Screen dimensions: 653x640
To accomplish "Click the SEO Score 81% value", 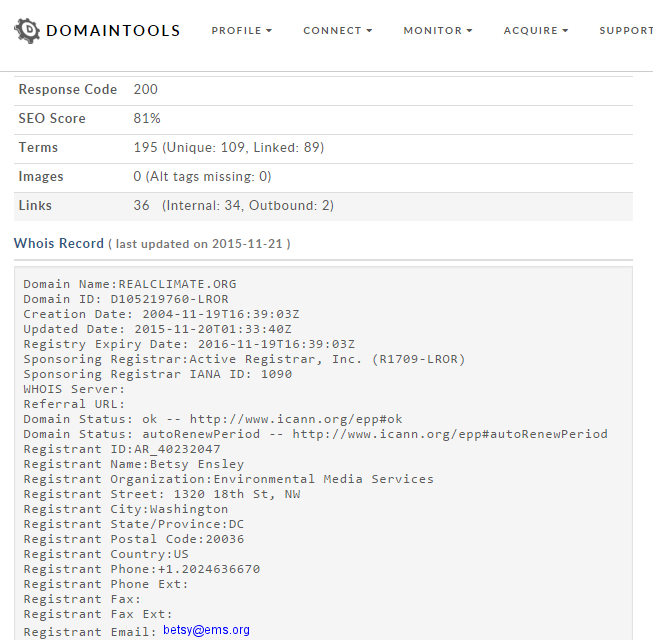I will pos(147,119).
